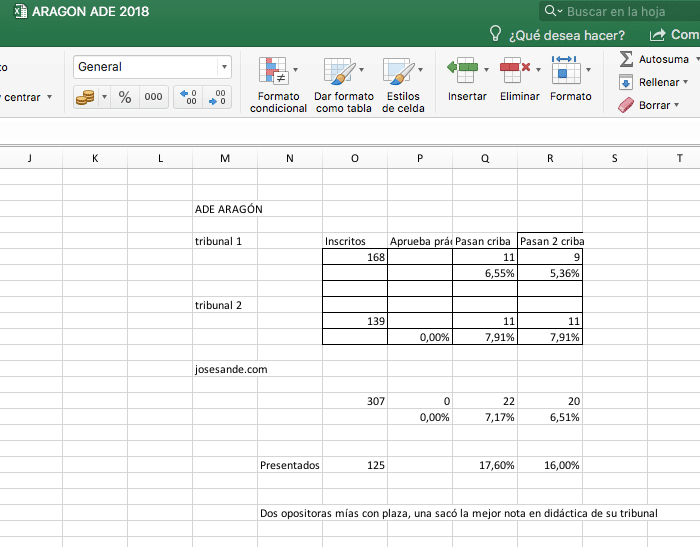
Task: Open the Autosuma dropdown arrow
Action: tap(696, 59)
